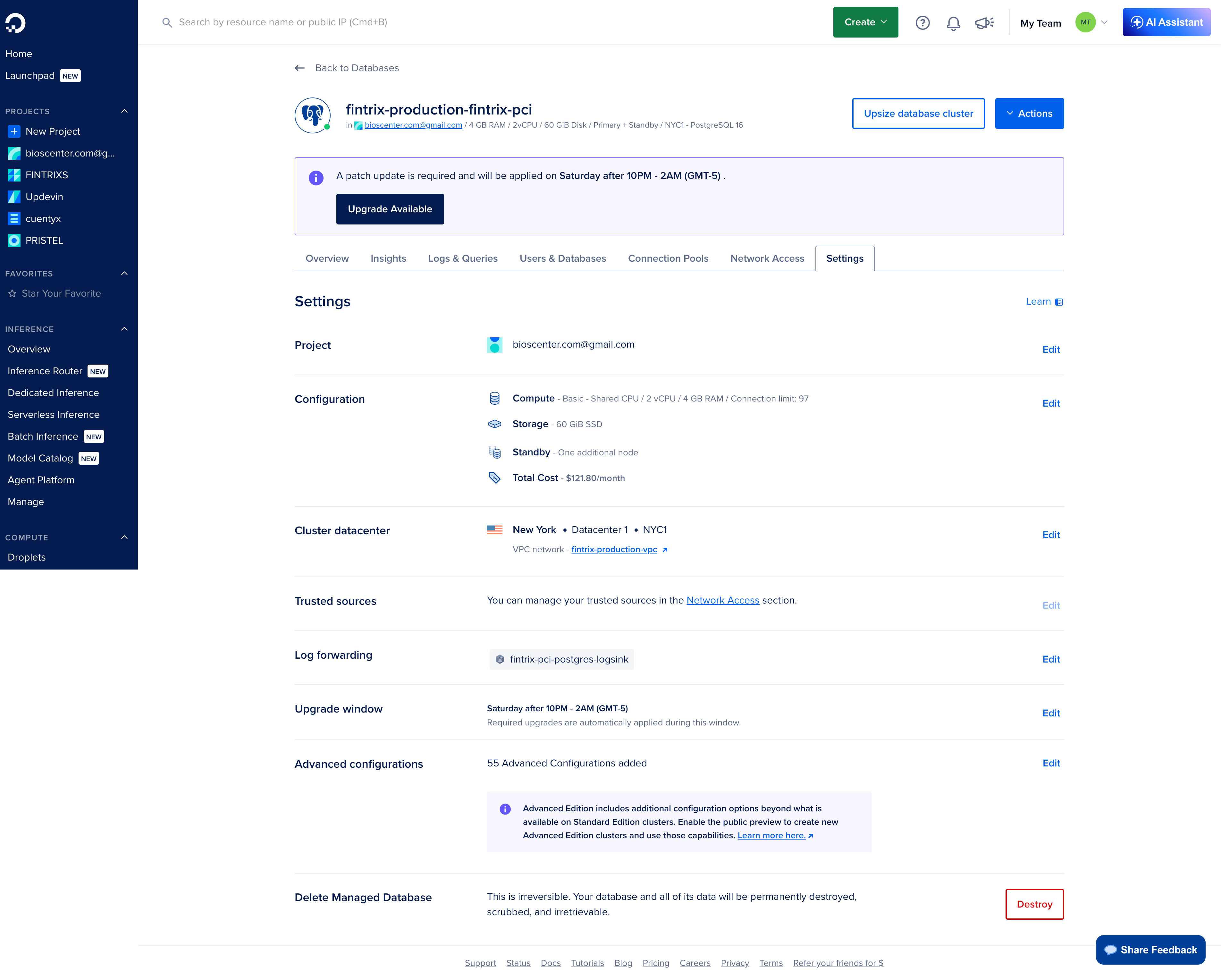Click the bioscenter.com@gmail.com header link
This screenshot has height=980, width=1221.
413,125
